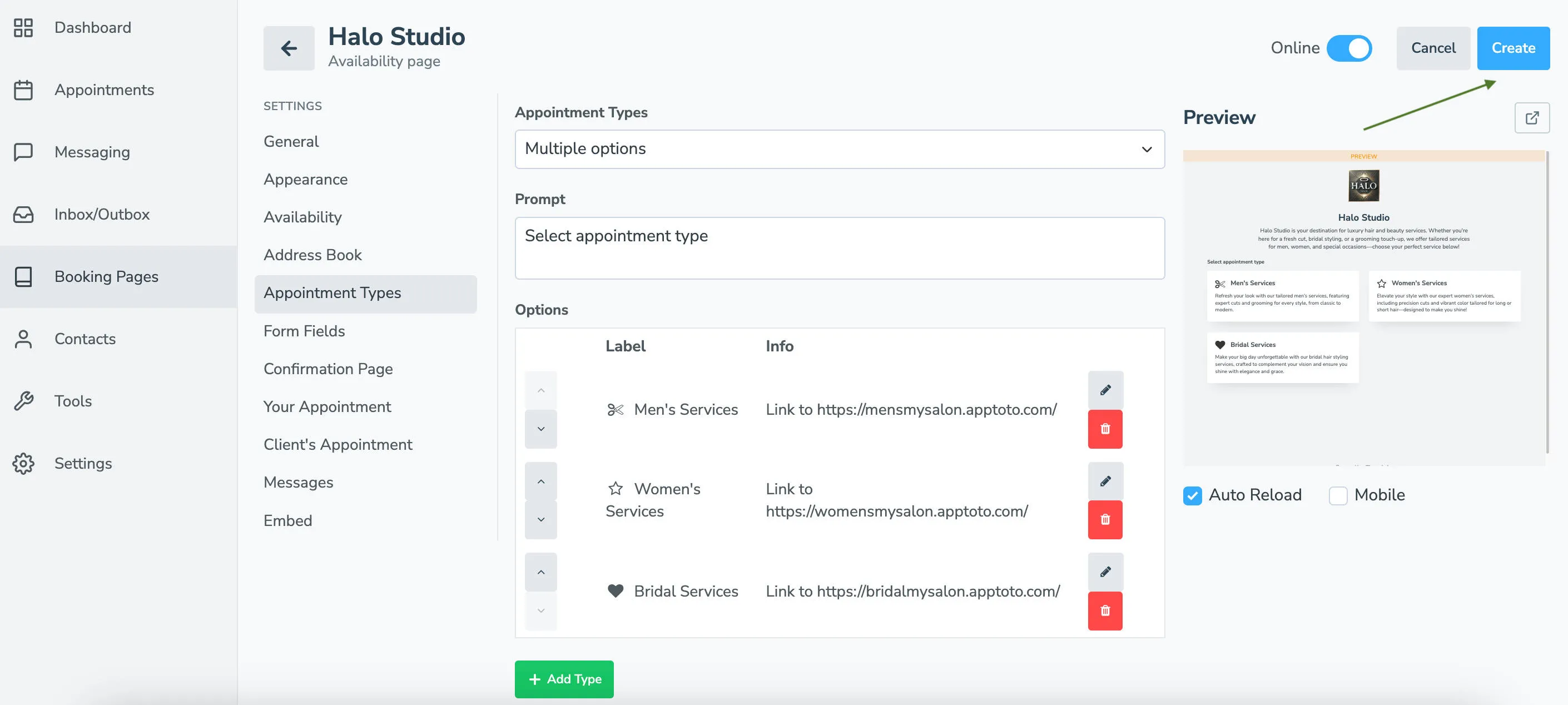Open Dashboard from the sidebar grid icon

24,27
